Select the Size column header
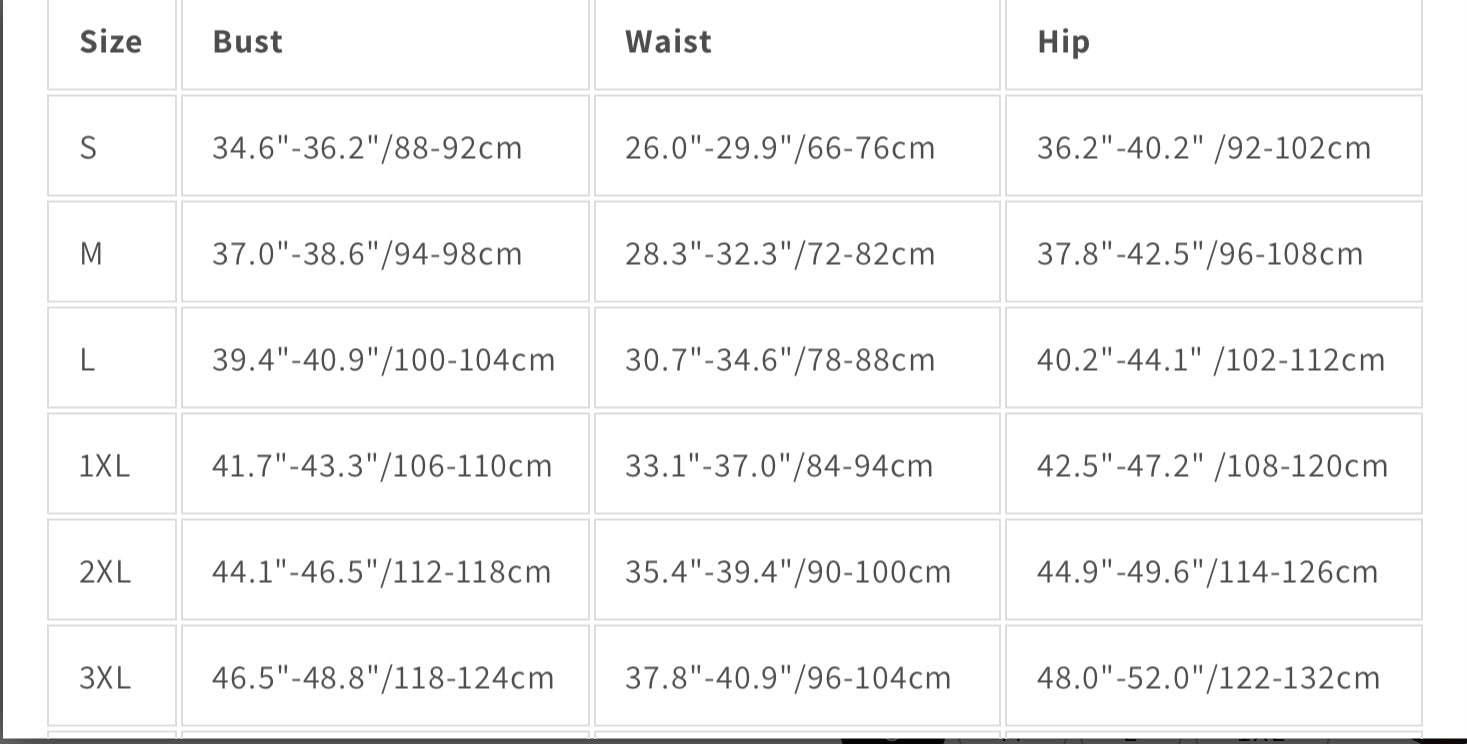This screenshot has height=744, width=1467. point(112,42)
